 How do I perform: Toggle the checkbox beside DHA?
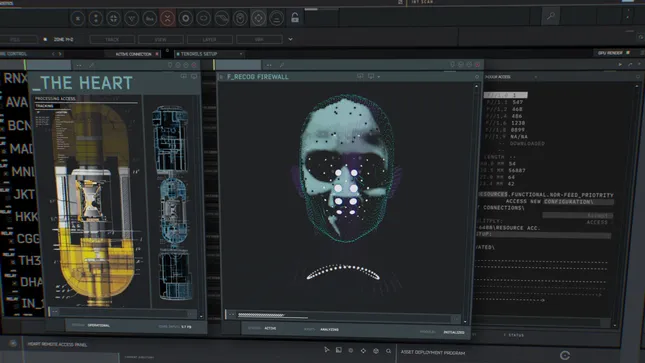pyautogui.click(x=14, y=283)
